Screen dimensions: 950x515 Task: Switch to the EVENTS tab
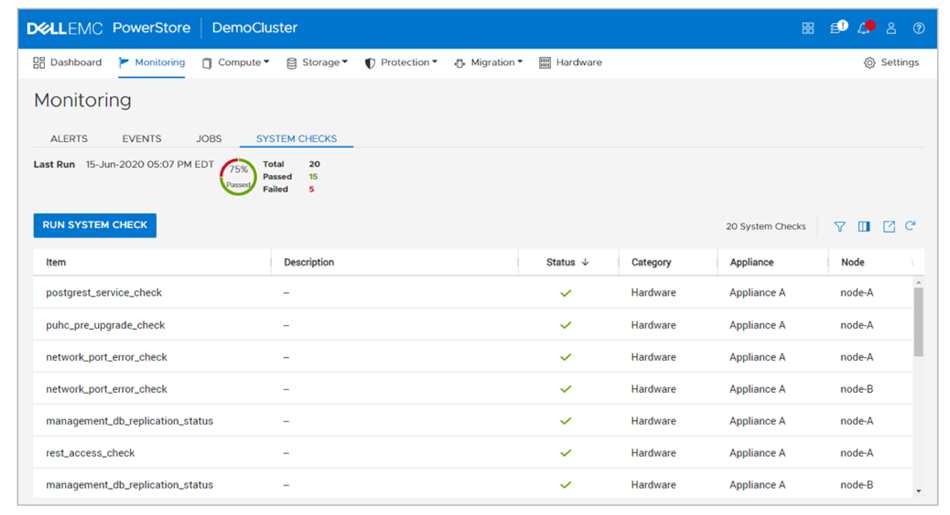tap(142, 139)
